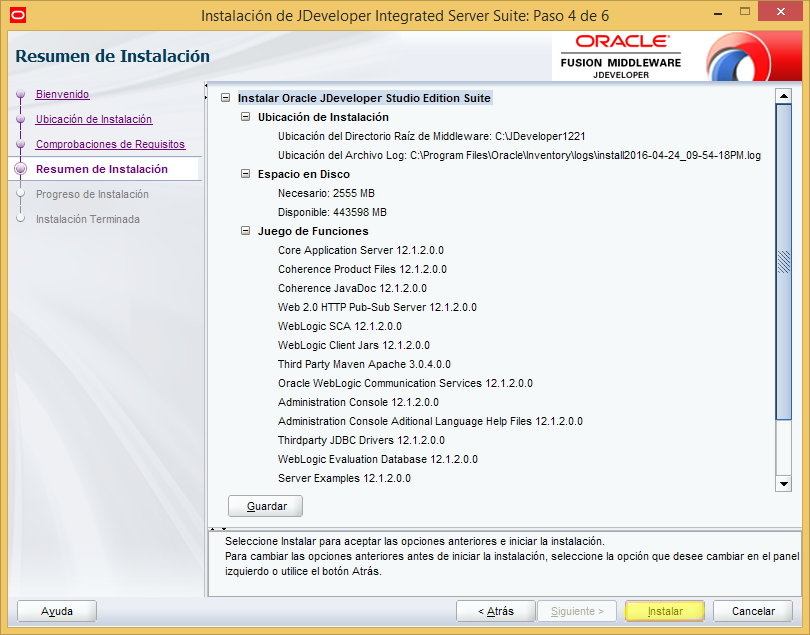Cancel the installer with Cancelar
This screenshot has width=810, height=635.
753,611
